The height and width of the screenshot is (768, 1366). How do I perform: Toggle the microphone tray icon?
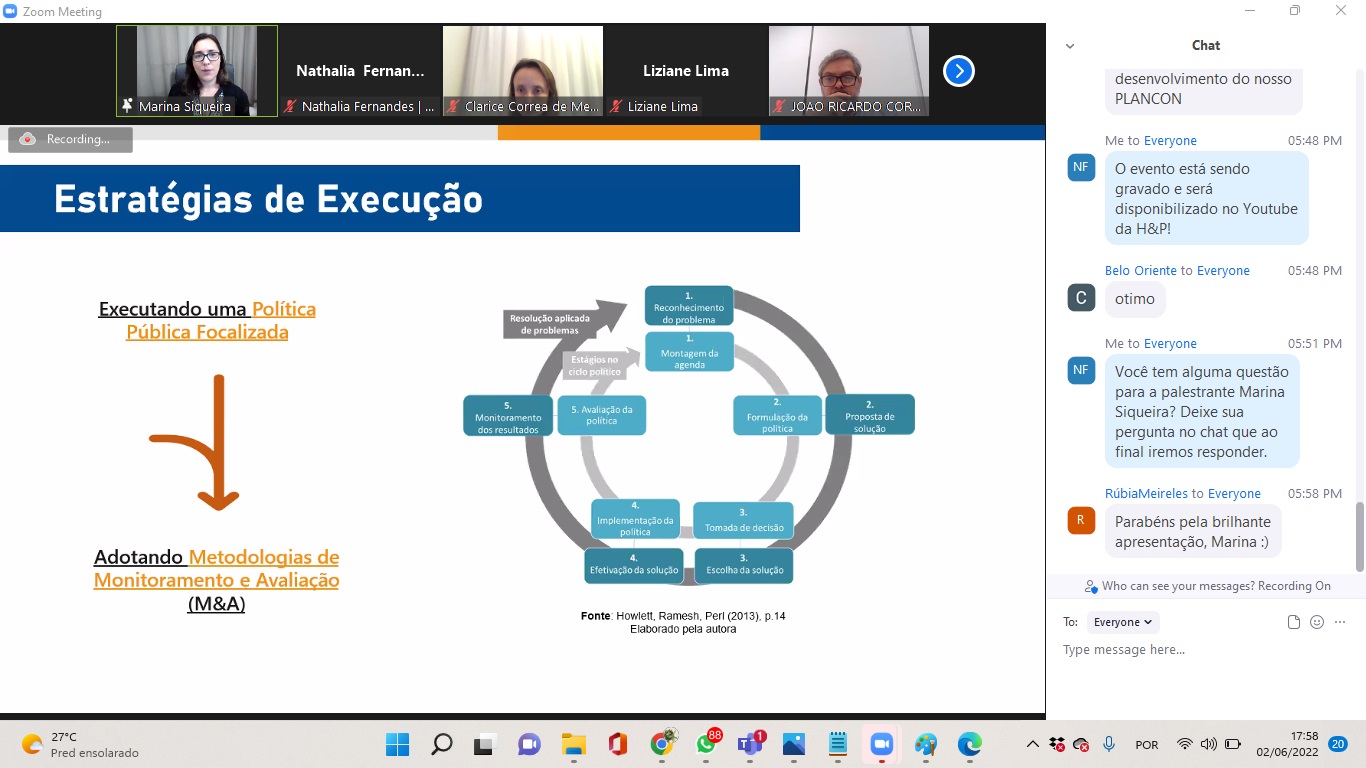(x=1109, y=745)
